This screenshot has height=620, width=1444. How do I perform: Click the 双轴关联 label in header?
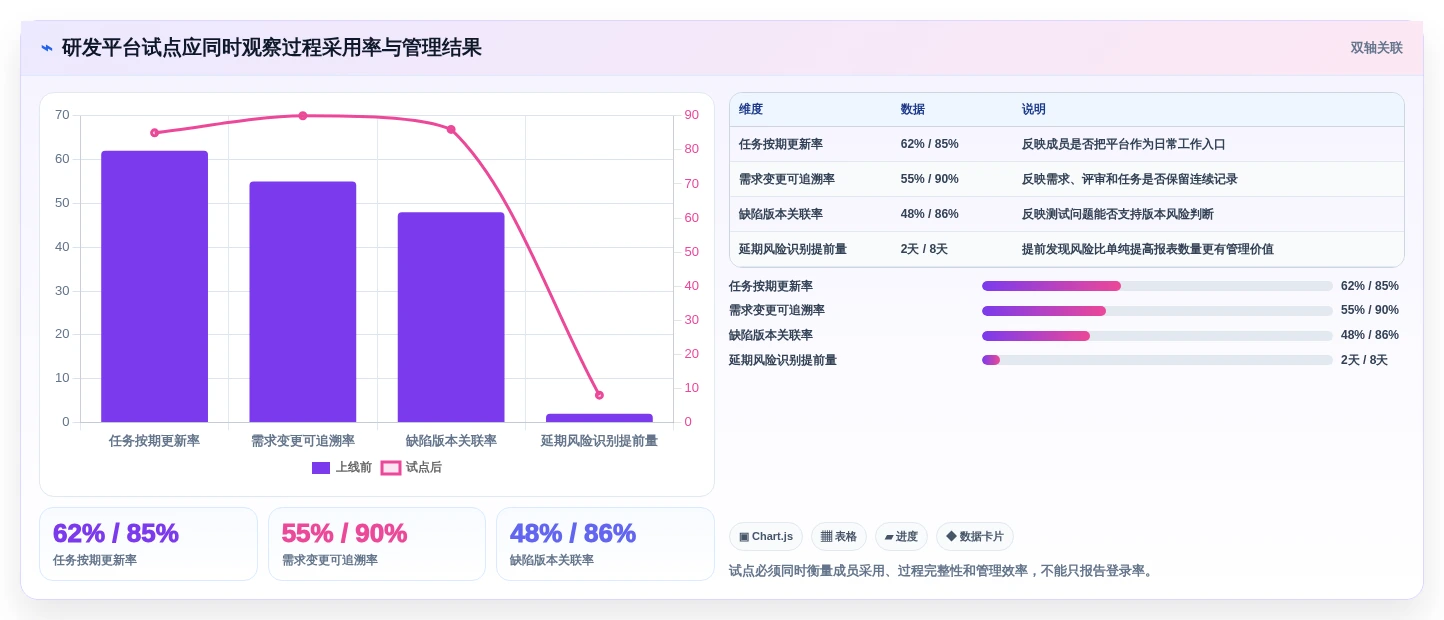point(1376,48)
